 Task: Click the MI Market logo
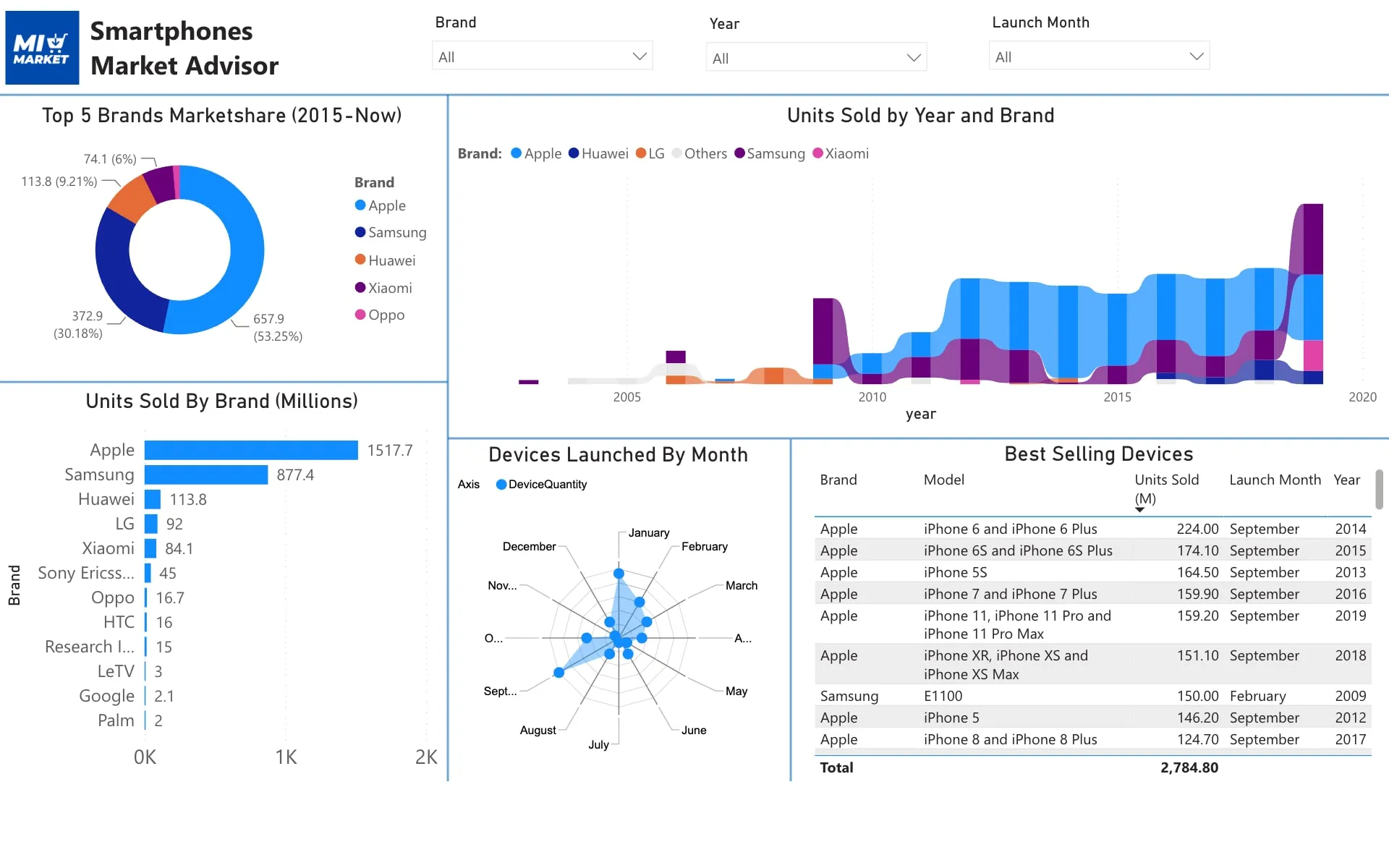(42, 48)
